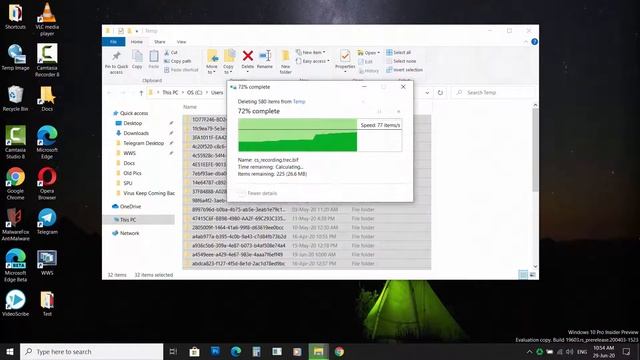Cancel the delete operation with X button
640x360 pixels.
click(x=398, y=111)
